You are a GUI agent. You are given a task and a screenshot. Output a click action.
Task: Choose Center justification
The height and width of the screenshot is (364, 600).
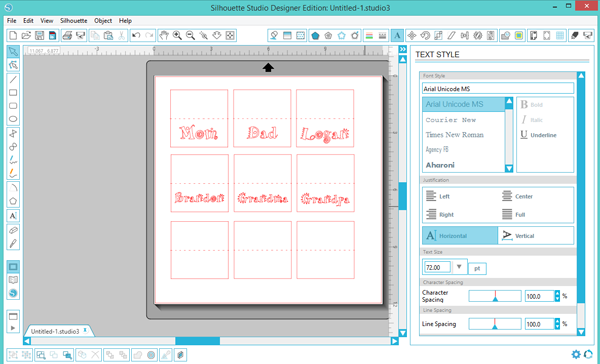pos(517,196)
